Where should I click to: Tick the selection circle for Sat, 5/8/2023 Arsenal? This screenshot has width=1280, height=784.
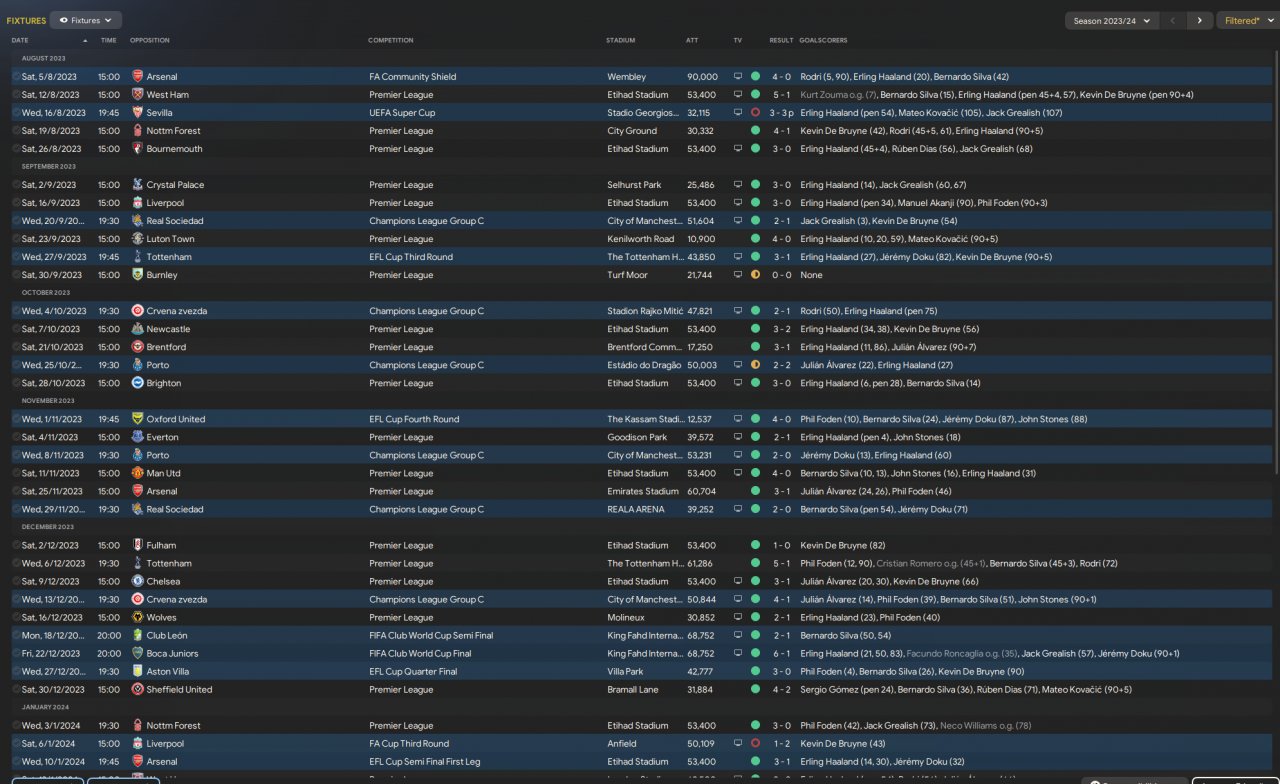pyautogui.click(x=16, y=76)
